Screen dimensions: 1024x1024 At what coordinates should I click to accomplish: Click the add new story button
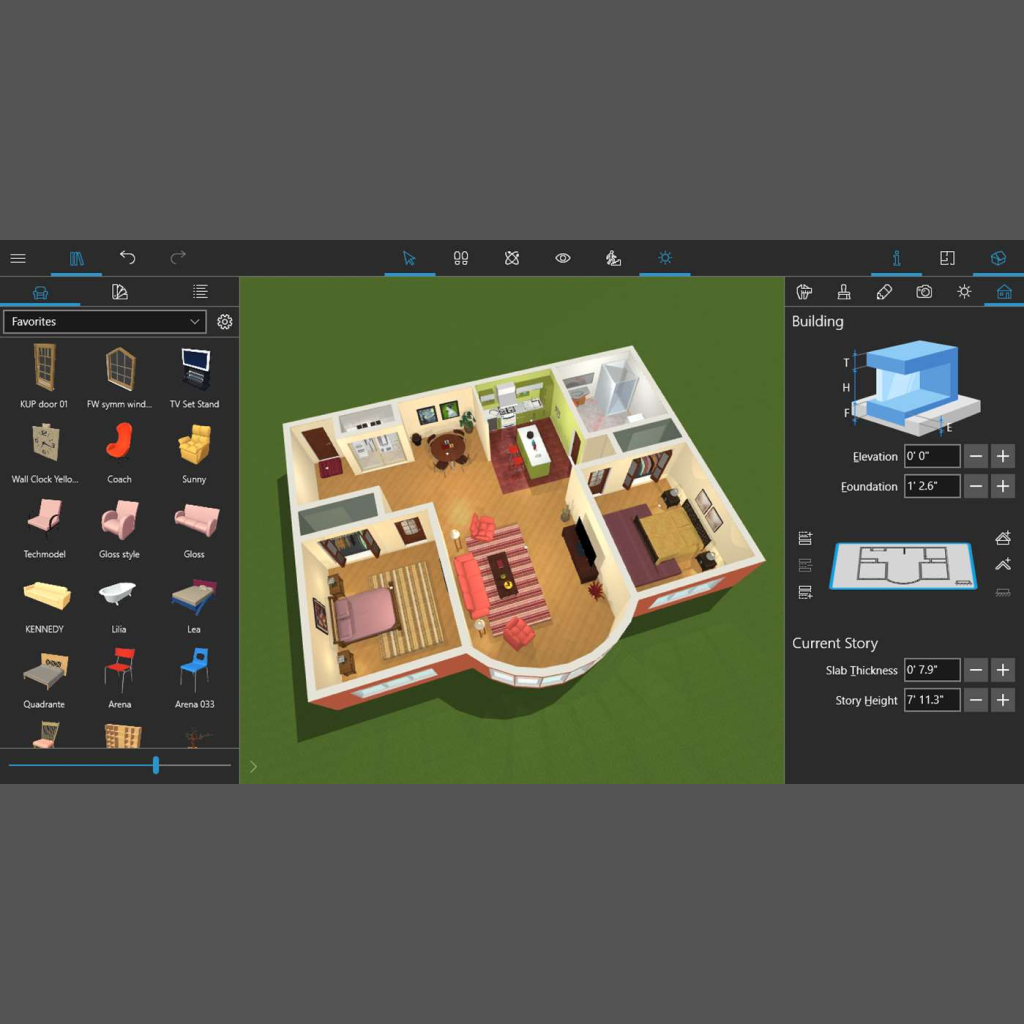click(805, 537)
